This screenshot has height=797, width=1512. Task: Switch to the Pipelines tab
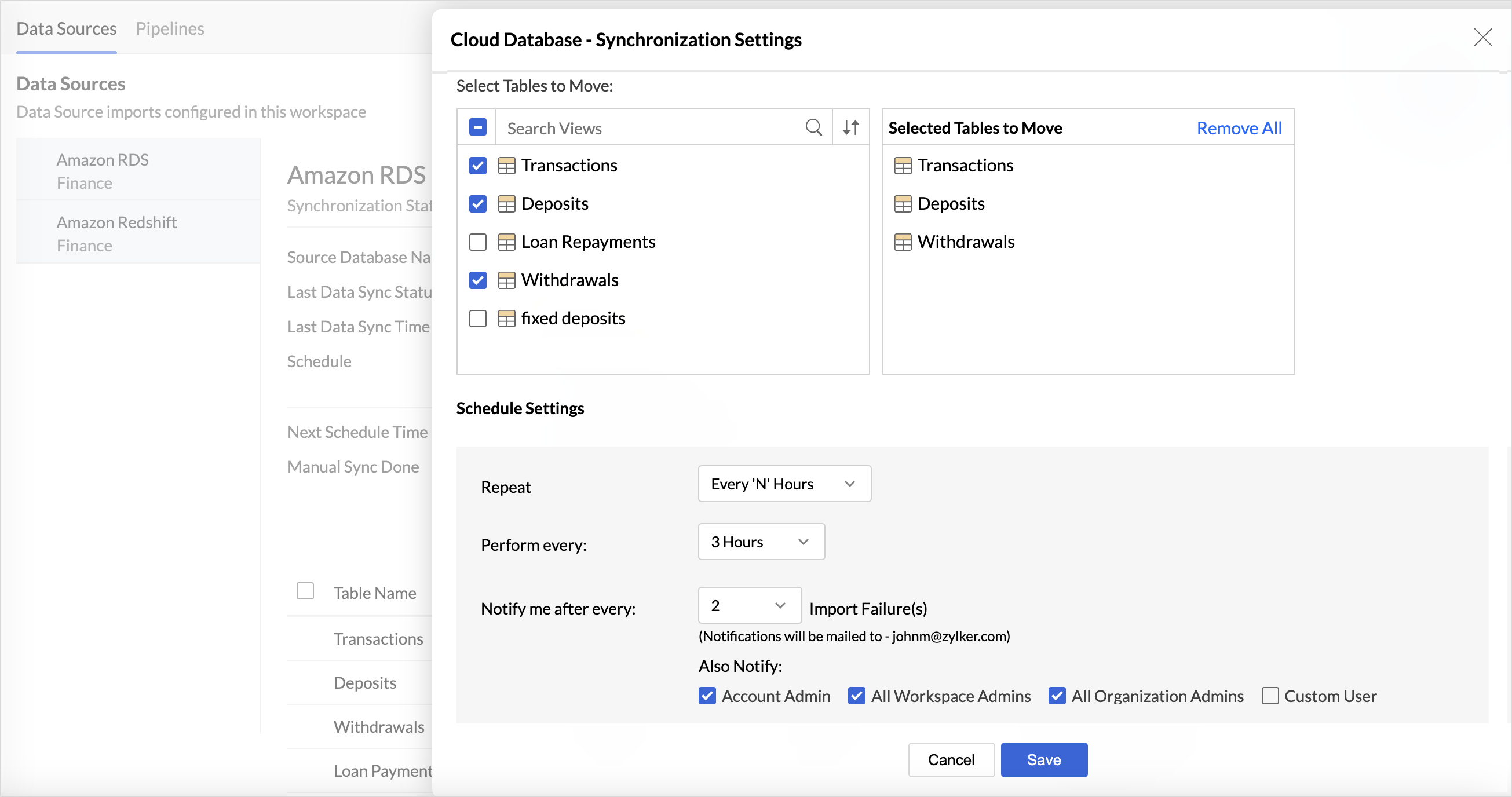tap(170, 28)
